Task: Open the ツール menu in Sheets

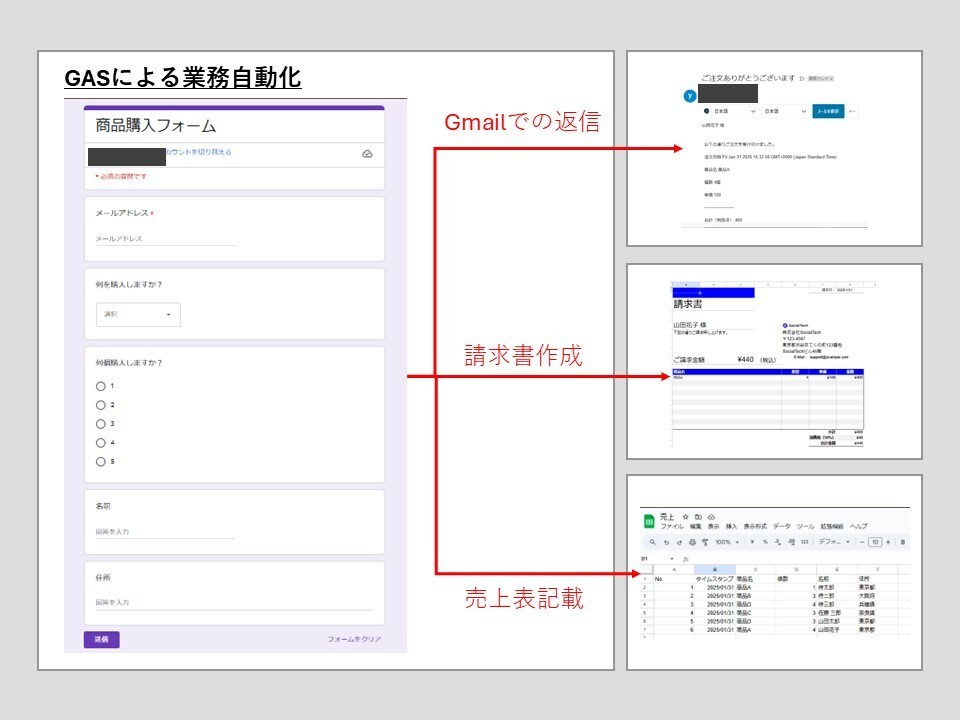Action: tap(805, 526)
